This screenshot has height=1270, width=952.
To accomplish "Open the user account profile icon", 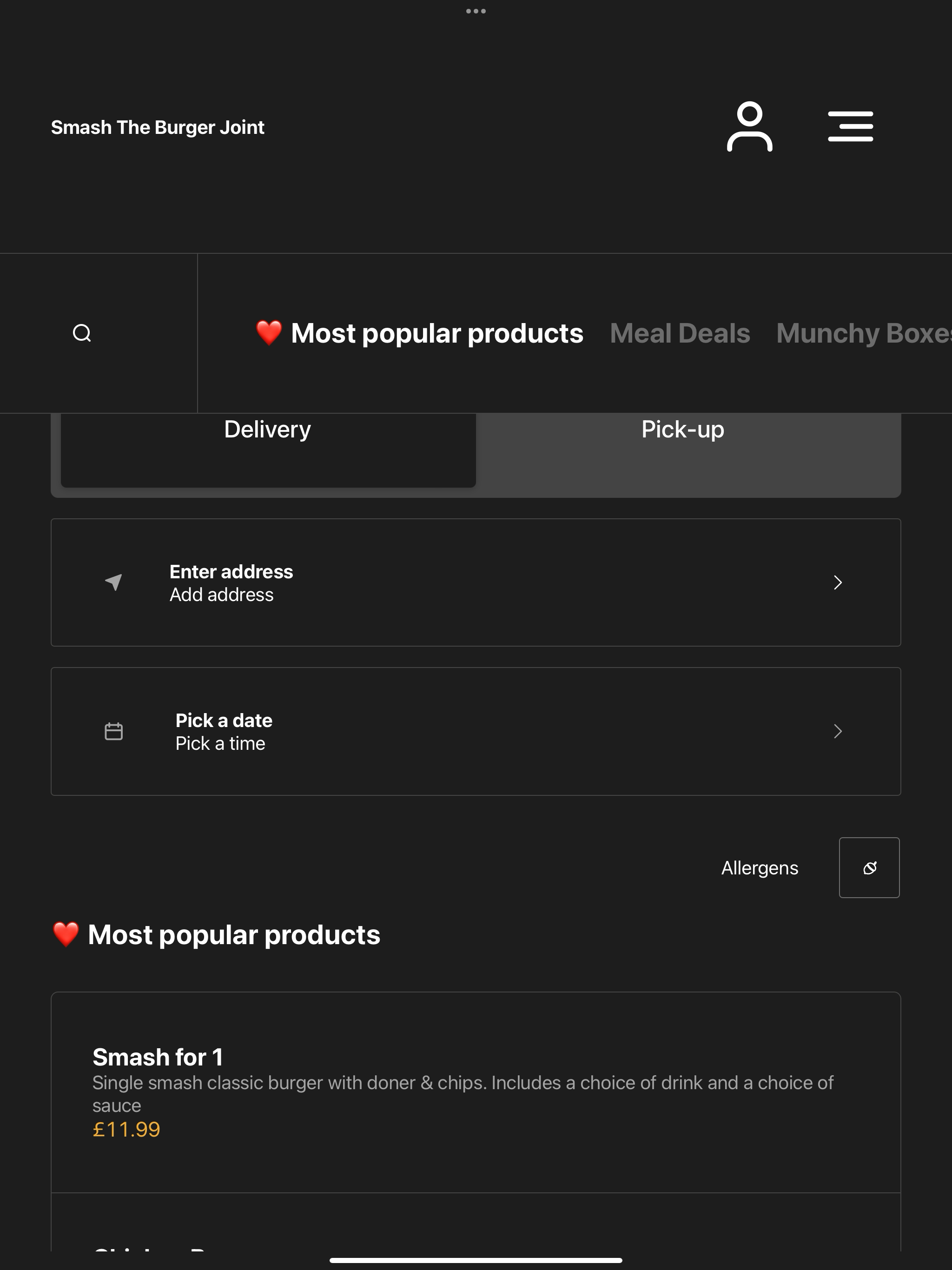I will click(749, 127).
